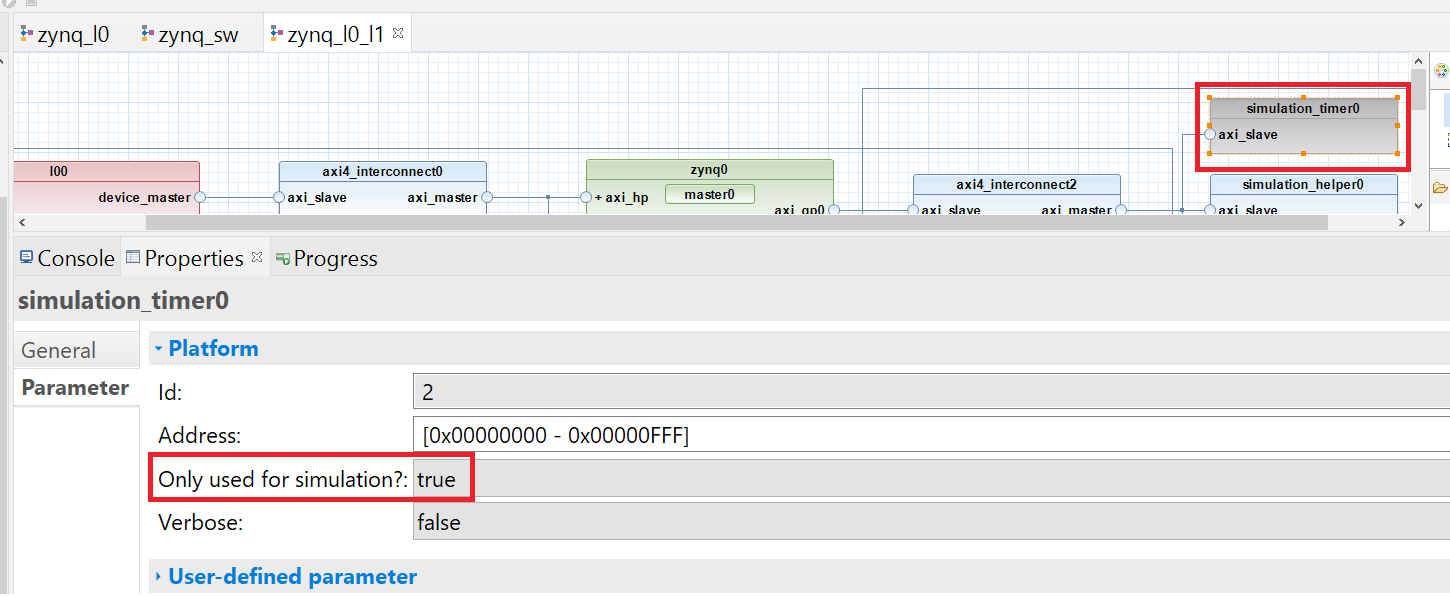Collapse the Platform section
This screenshot has height=596, width=1450.
(x=158, y=349)
